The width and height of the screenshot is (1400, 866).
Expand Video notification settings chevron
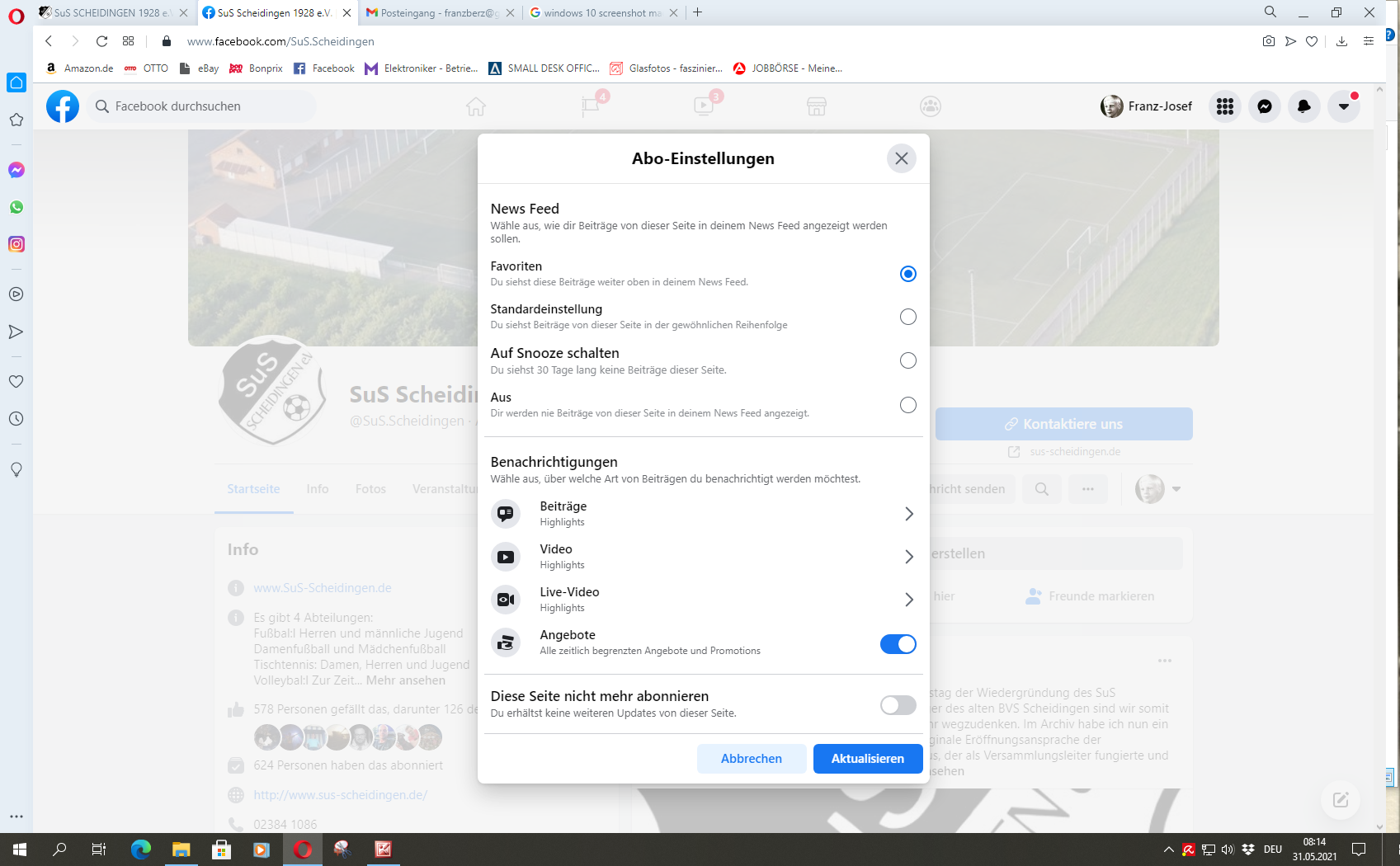click(x=908, y=557)
